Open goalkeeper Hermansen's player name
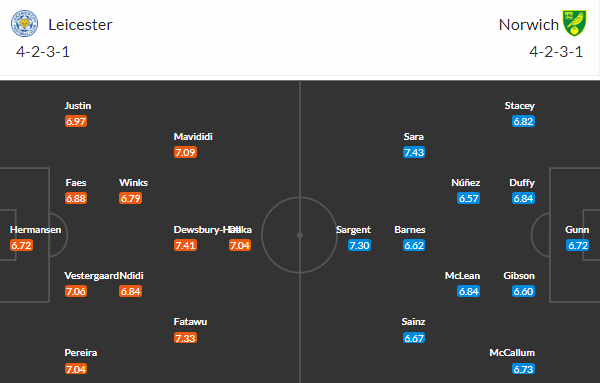Image resolution: width=600 pixels, height=383 pixels. [35, 230]
